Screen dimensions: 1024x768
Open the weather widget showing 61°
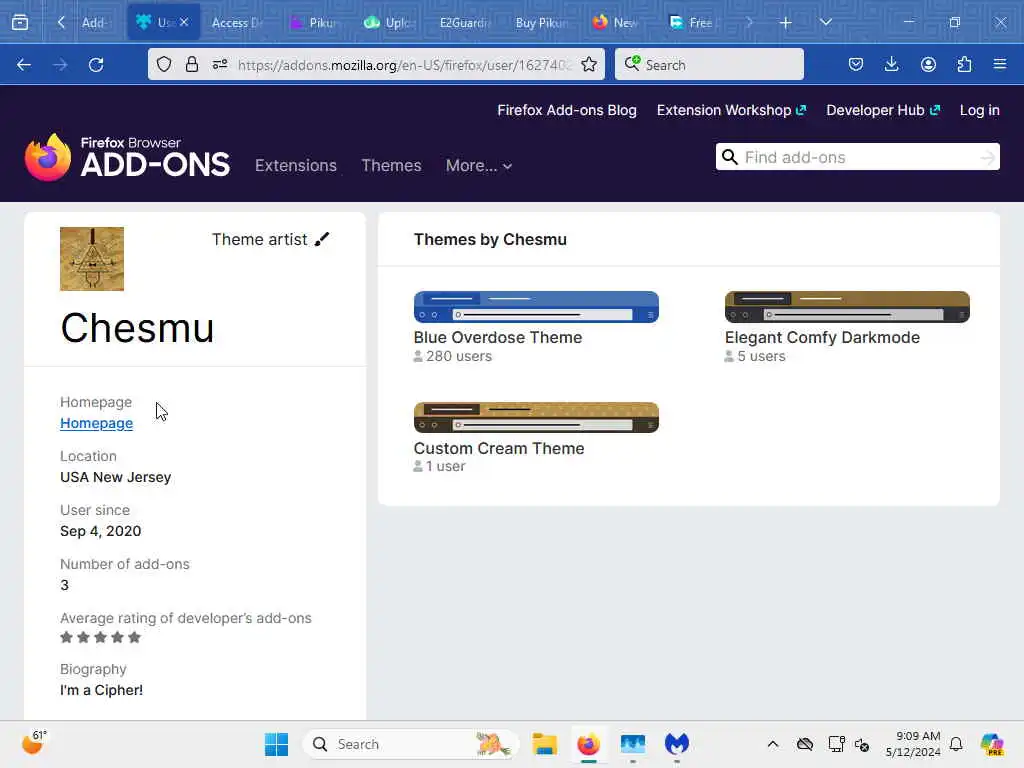34,743
